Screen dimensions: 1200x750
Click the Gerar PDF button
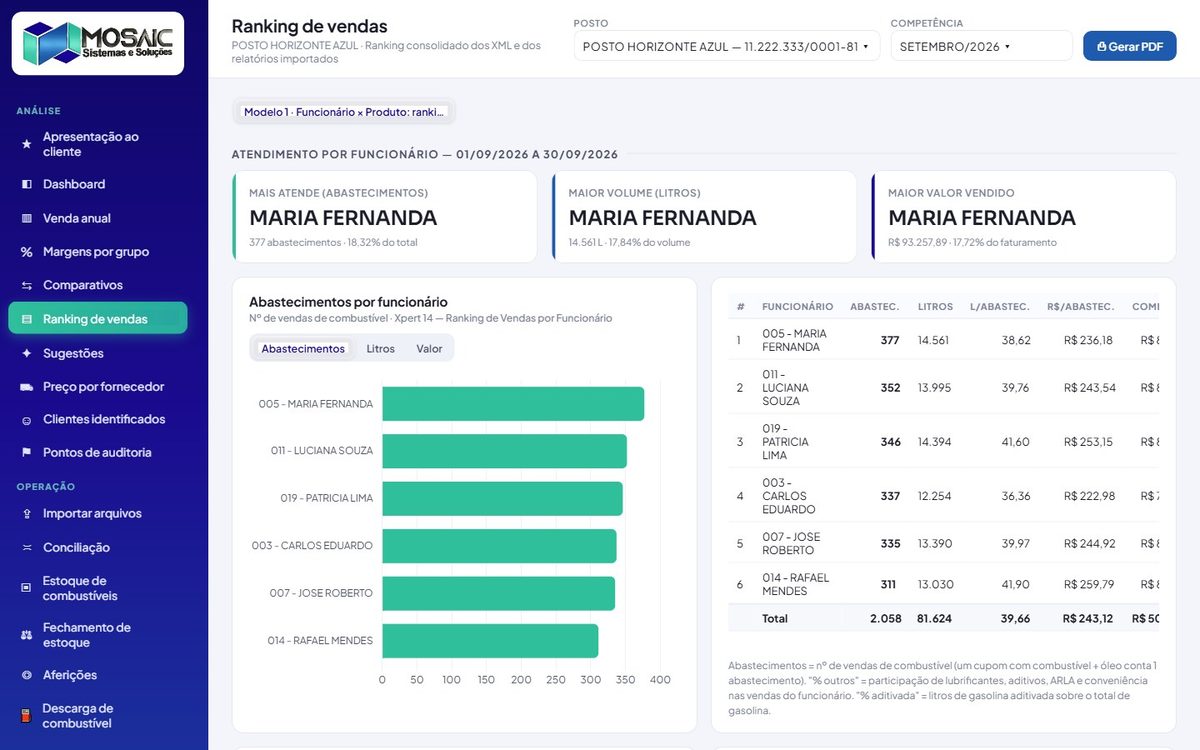(x=1130, y=46)
